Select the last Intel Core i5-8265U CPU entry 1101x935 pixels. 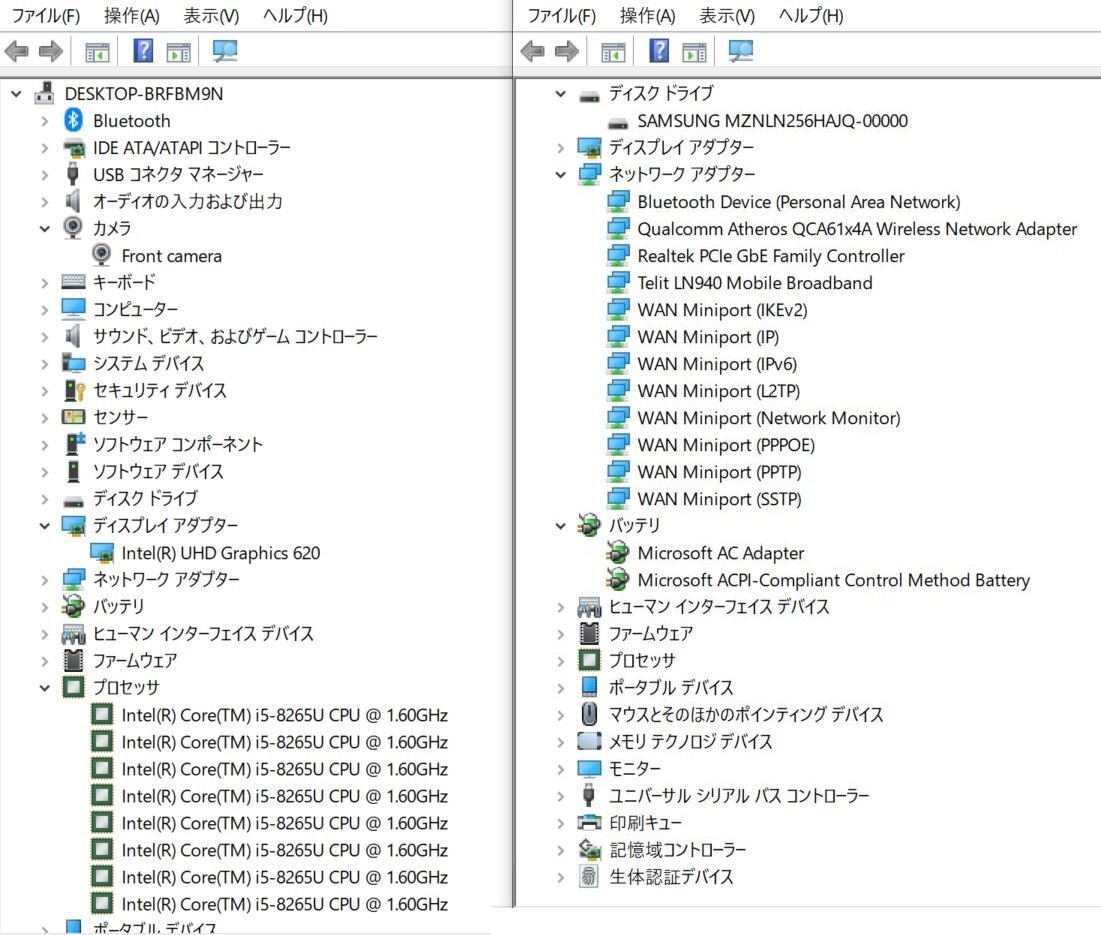coord(284,903)
